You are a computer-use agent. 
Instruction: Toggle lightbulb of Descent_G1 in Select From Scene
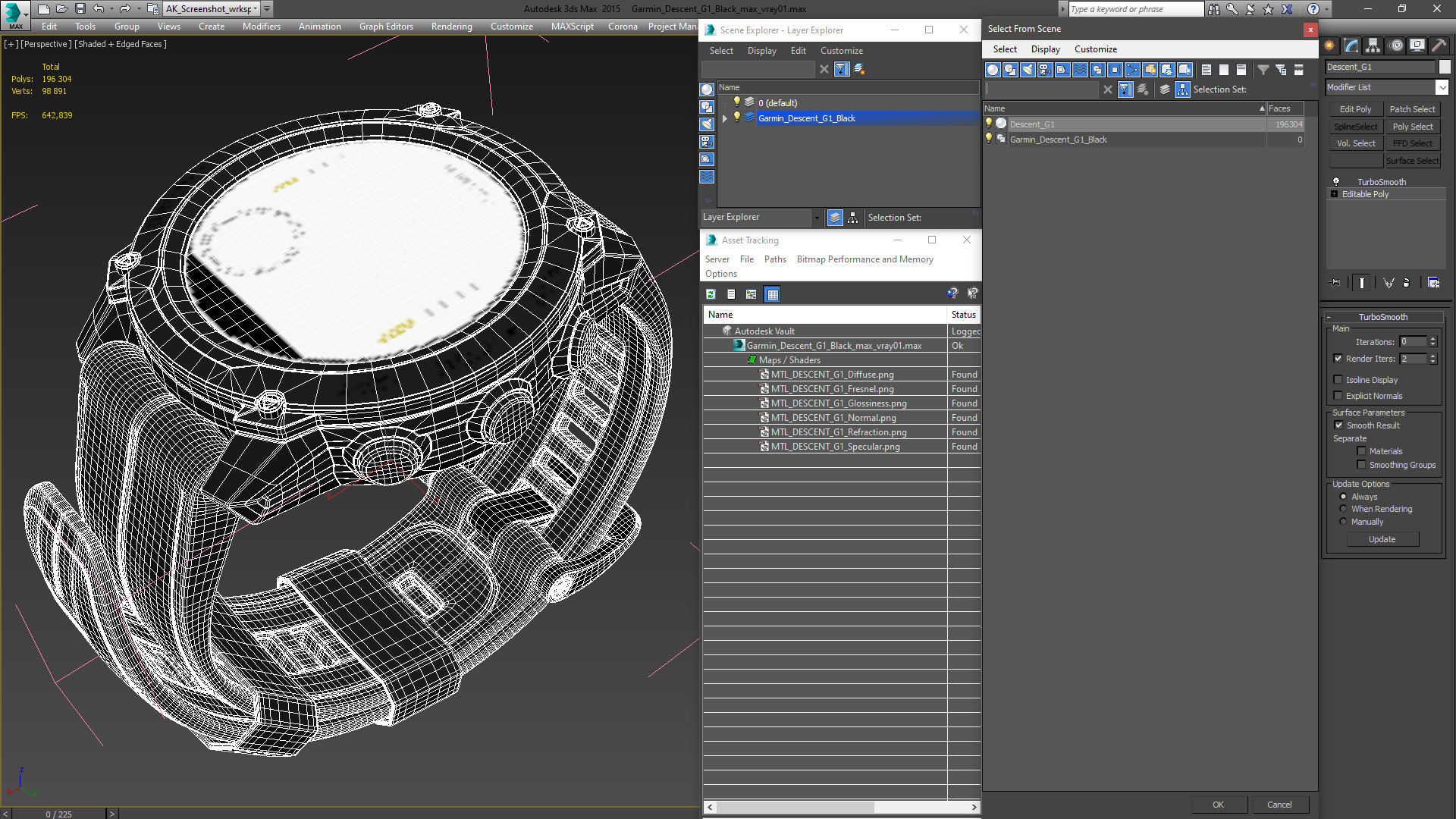(989, 124)
